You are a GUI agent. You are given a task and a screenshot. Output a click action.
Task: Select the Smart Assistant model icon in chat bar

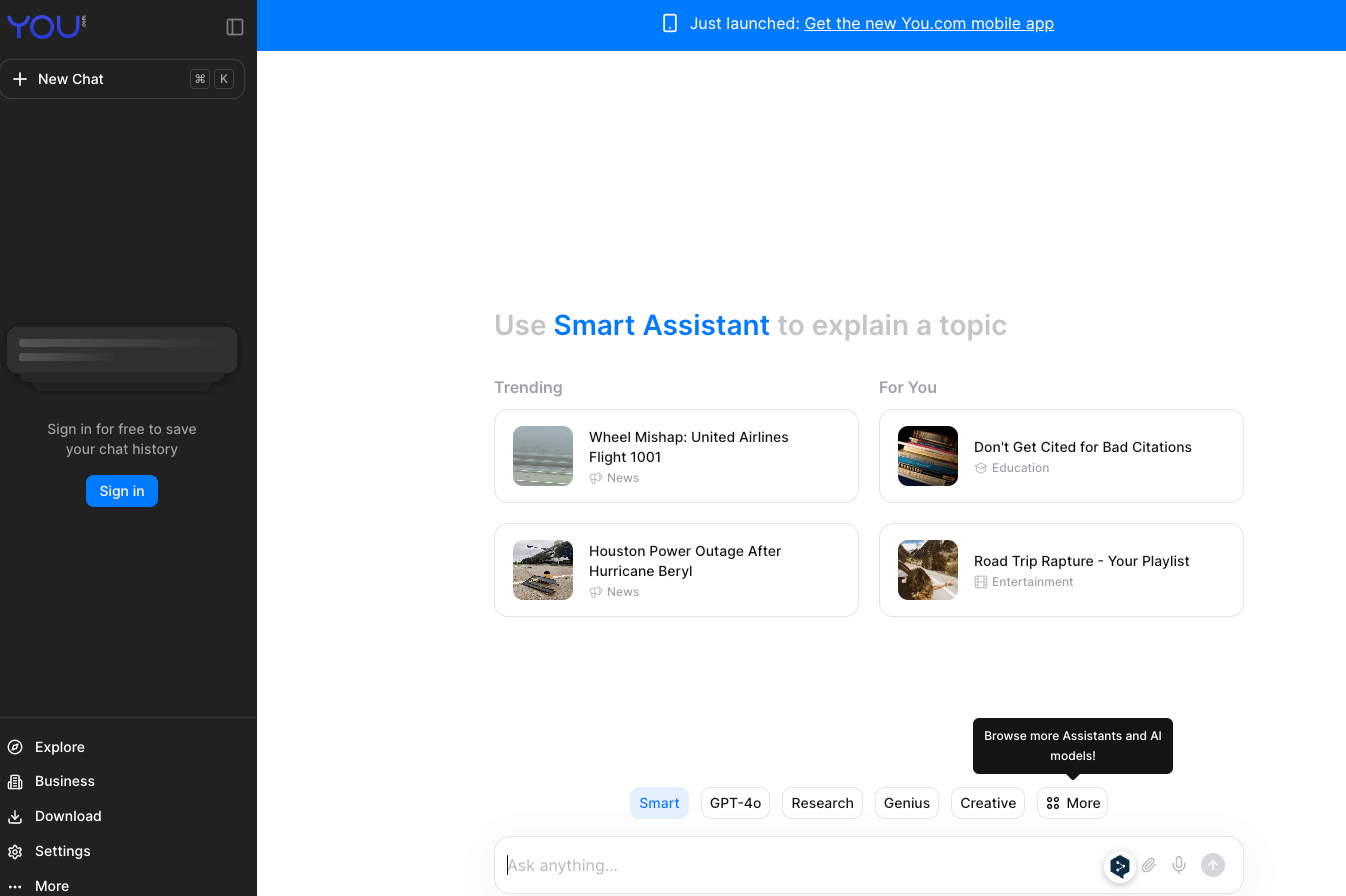[x=1119, y=865]
